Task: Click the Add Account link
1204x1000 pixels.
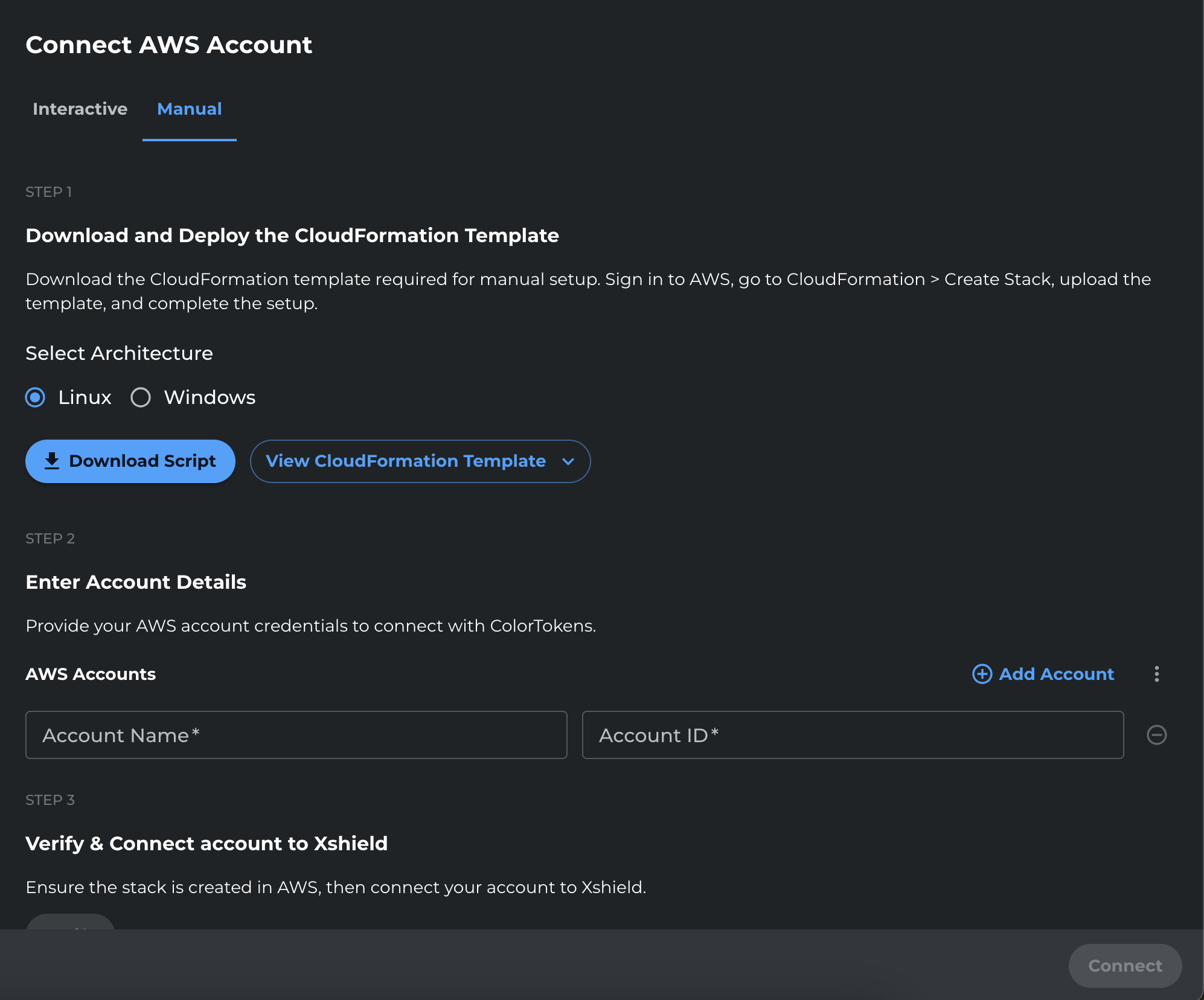Action: tap(1056, 674)
